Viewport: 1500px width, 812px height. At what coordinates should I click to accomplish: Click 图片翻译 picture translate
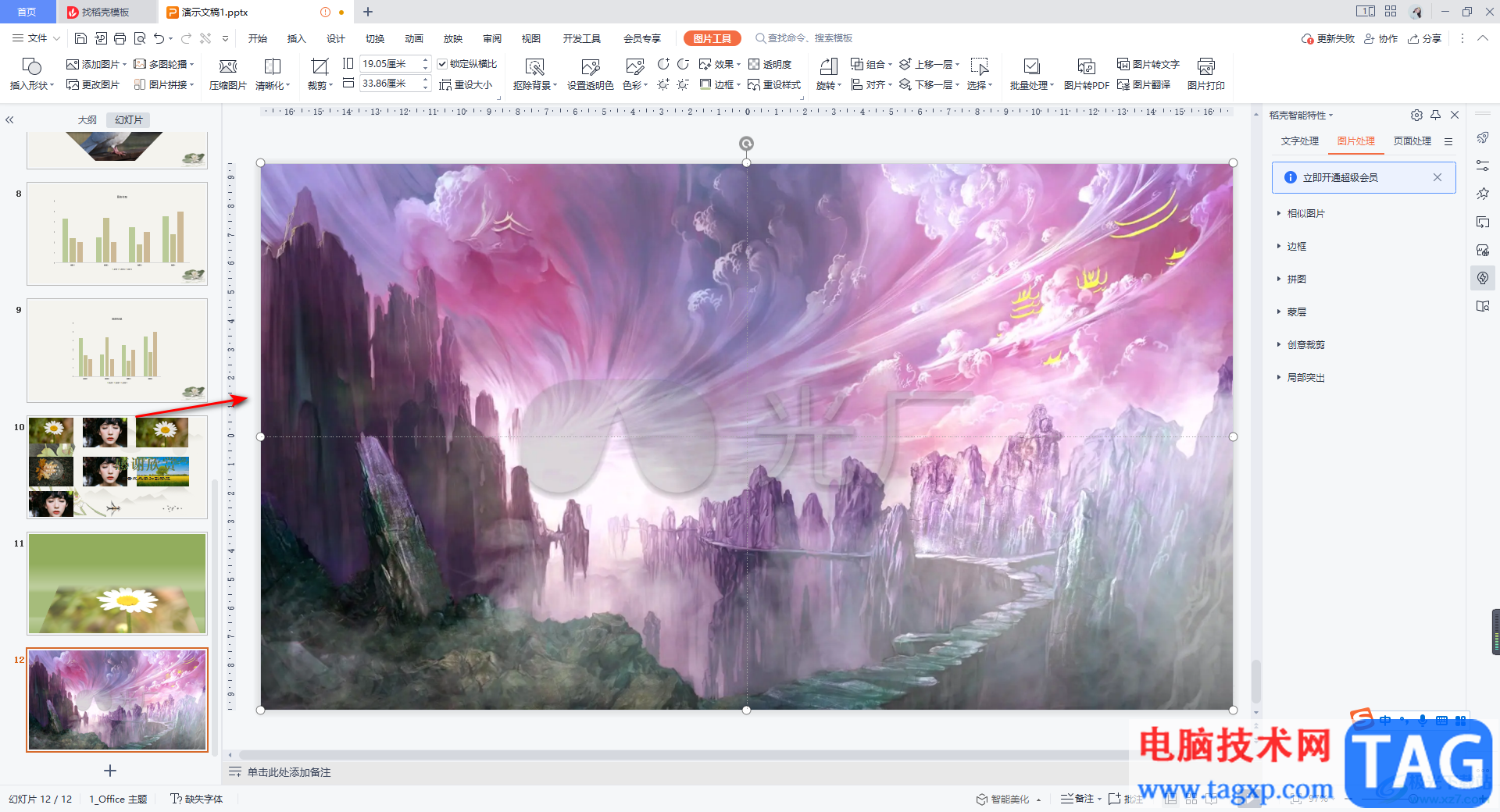point(1144,84)
